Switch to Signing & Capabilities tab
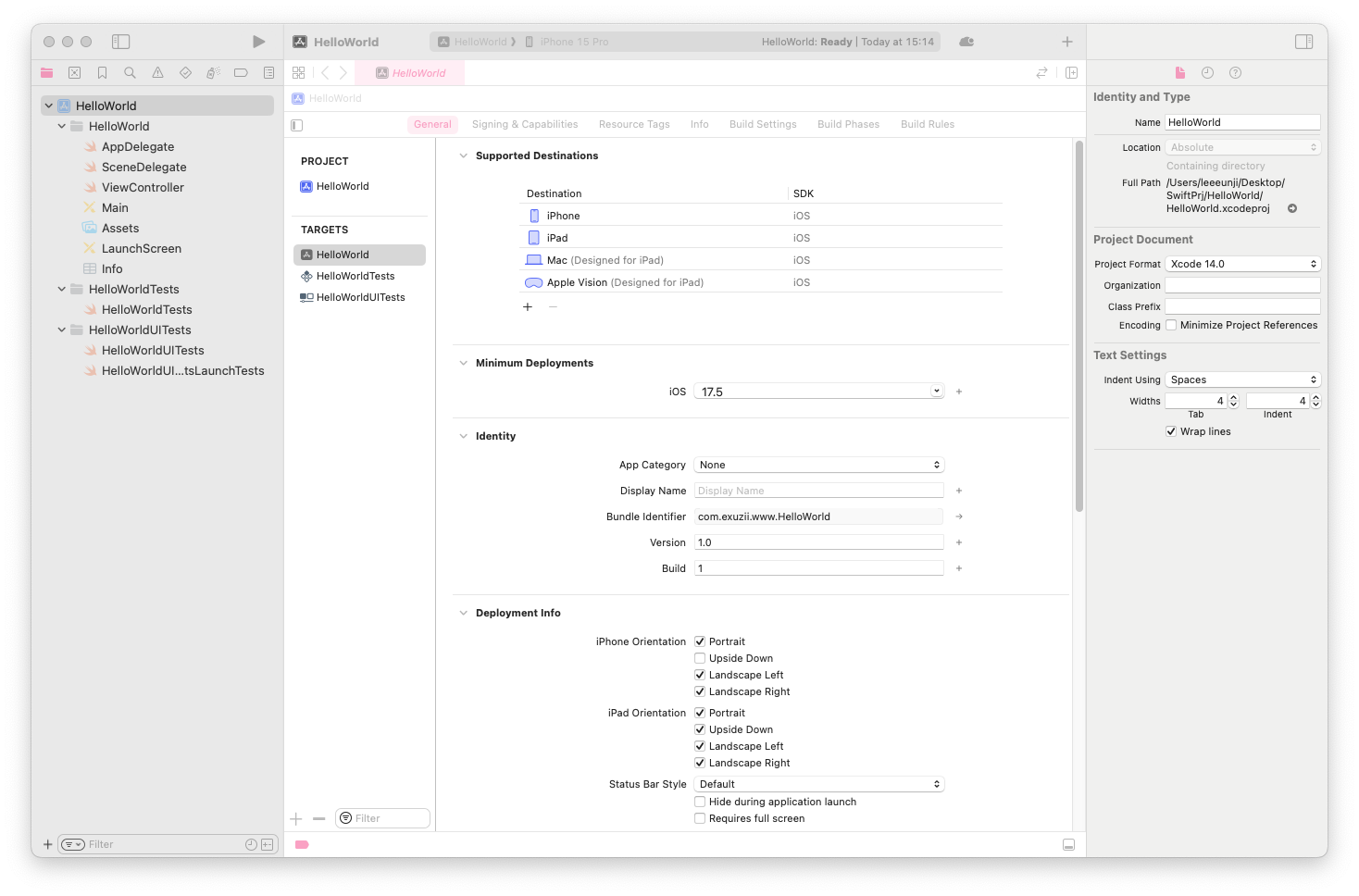1359x896 pixels. pyautogui.click(x=525, y=124)
